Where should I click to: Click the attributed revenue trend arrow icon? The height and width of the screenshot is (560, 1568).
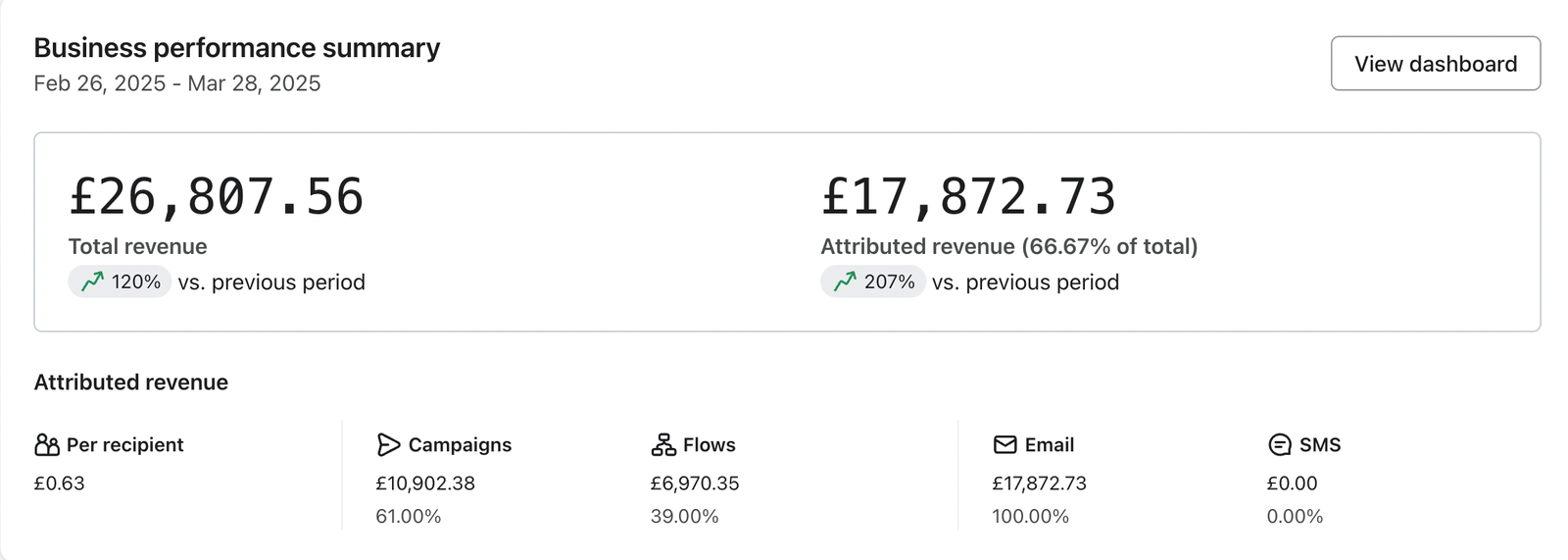click(x=845, y=282)
